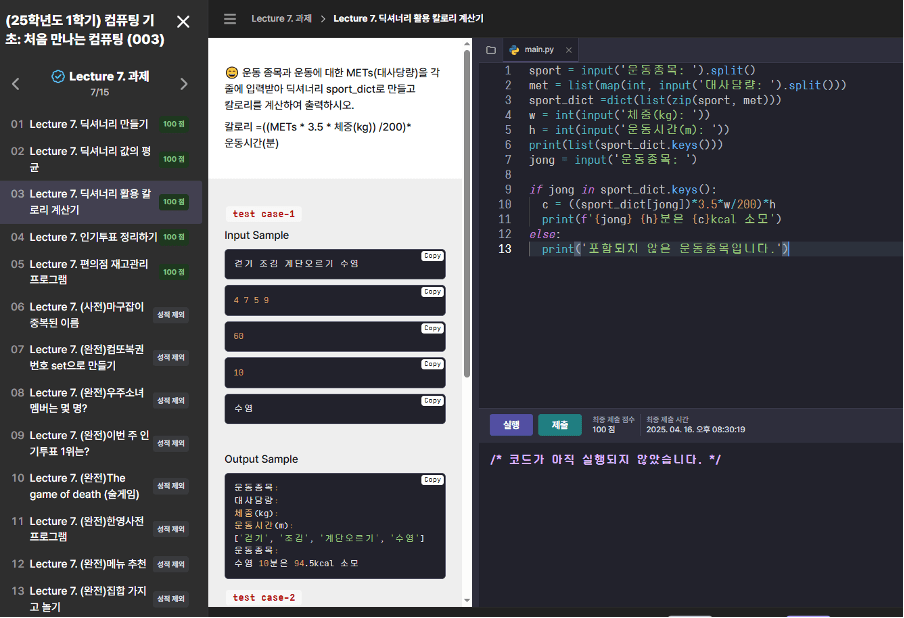Screen dimensions: 904x618
Task: Go to previous lecture with left arrow chevron
Action: pyautogui.click(x=15, y=84)
